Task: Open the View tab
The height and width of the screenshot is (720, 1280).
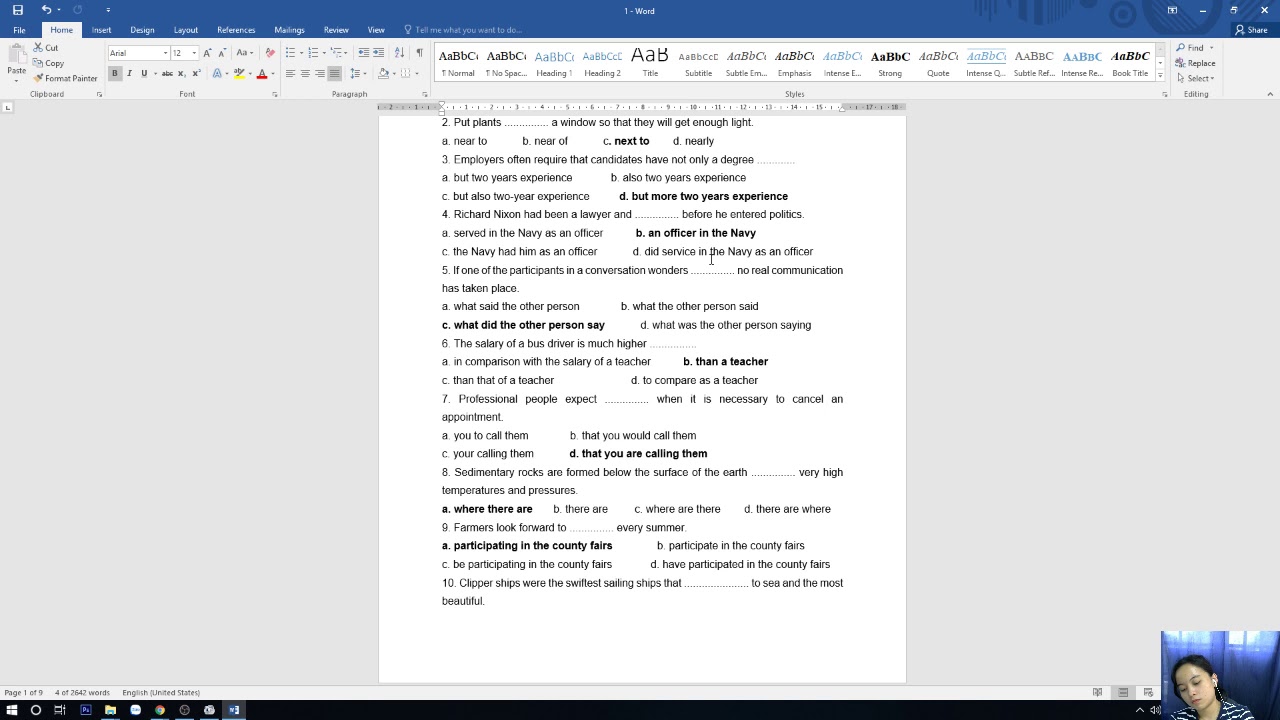Action: [376, 30]
